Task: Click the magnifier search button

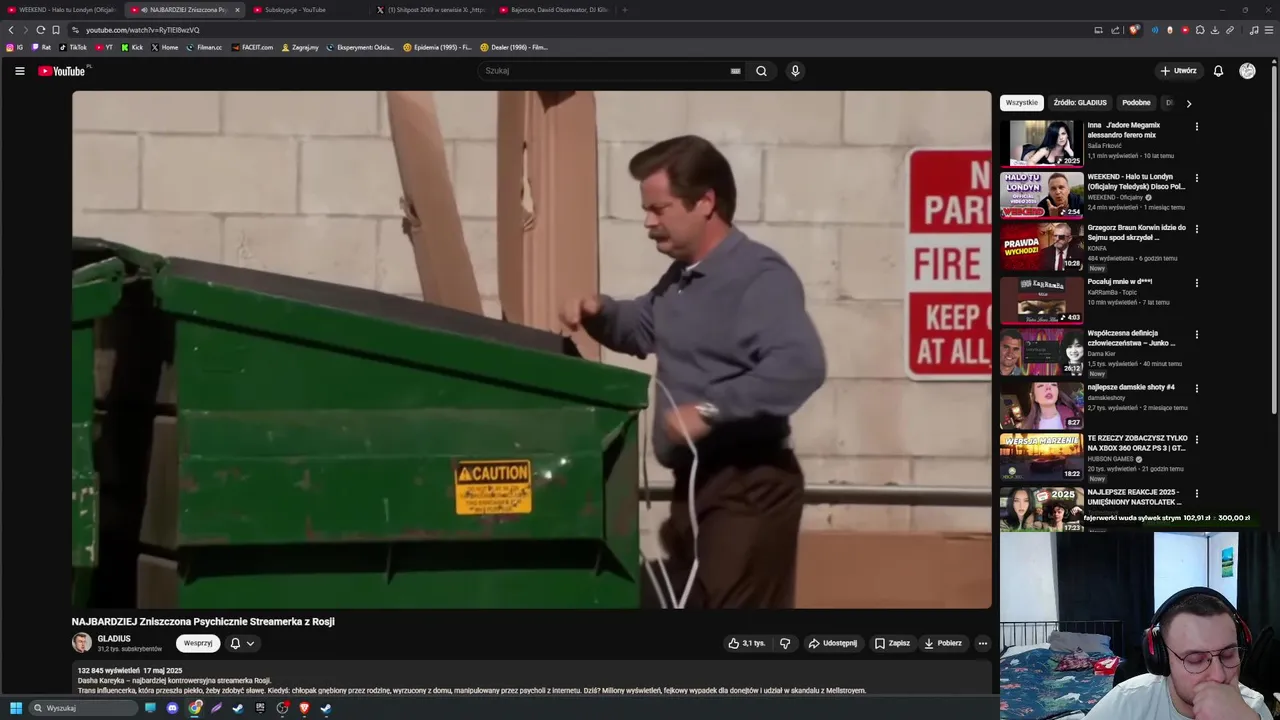Action: pos(761,71)
